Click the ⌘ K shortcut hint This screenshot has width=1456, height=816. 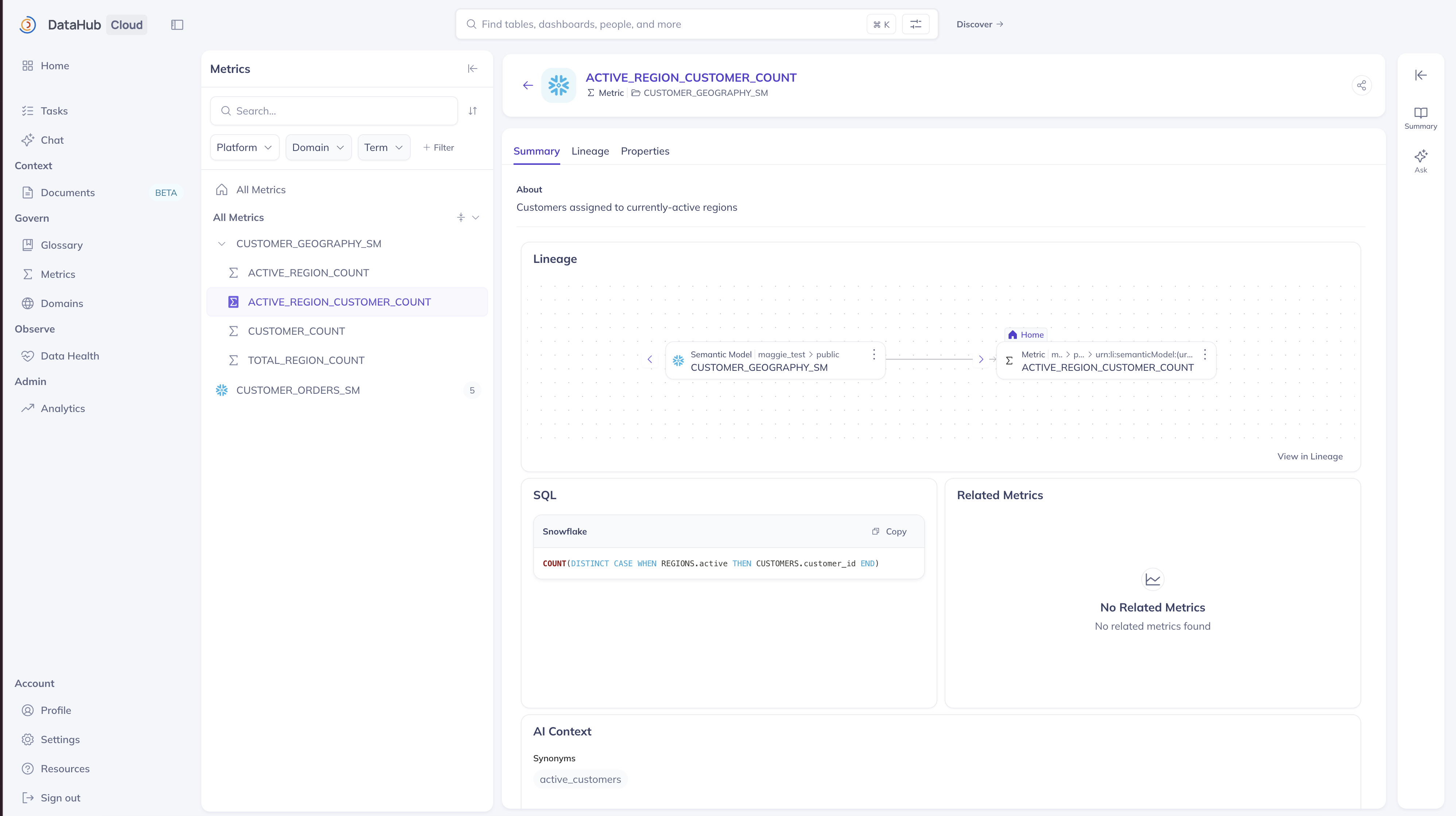[x=881, y=24]
